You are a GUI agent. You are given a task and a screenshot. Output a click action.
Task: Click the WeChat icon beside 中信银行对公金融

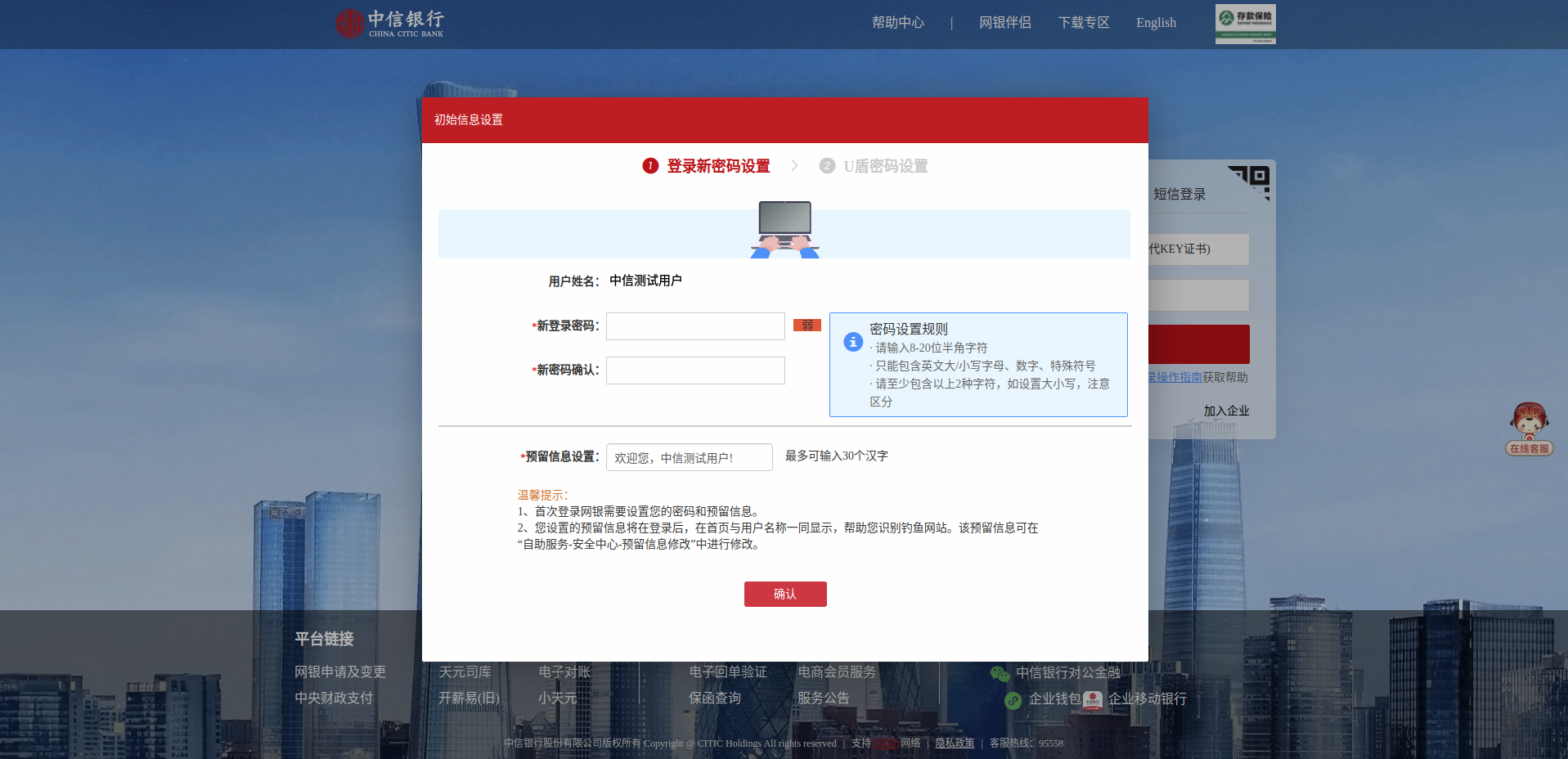(1000, 673)
